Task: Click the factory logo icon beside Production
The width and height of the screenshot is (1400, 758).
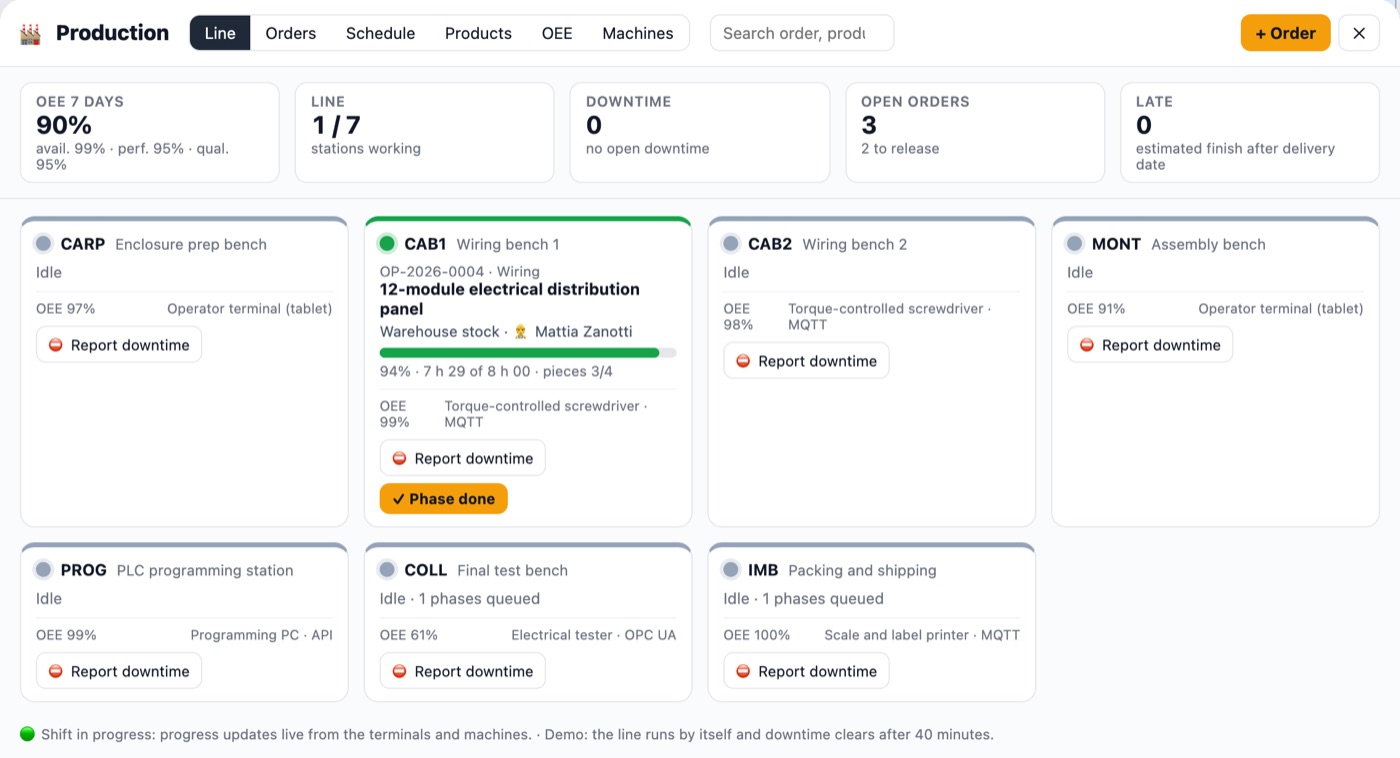Action: 31,33
